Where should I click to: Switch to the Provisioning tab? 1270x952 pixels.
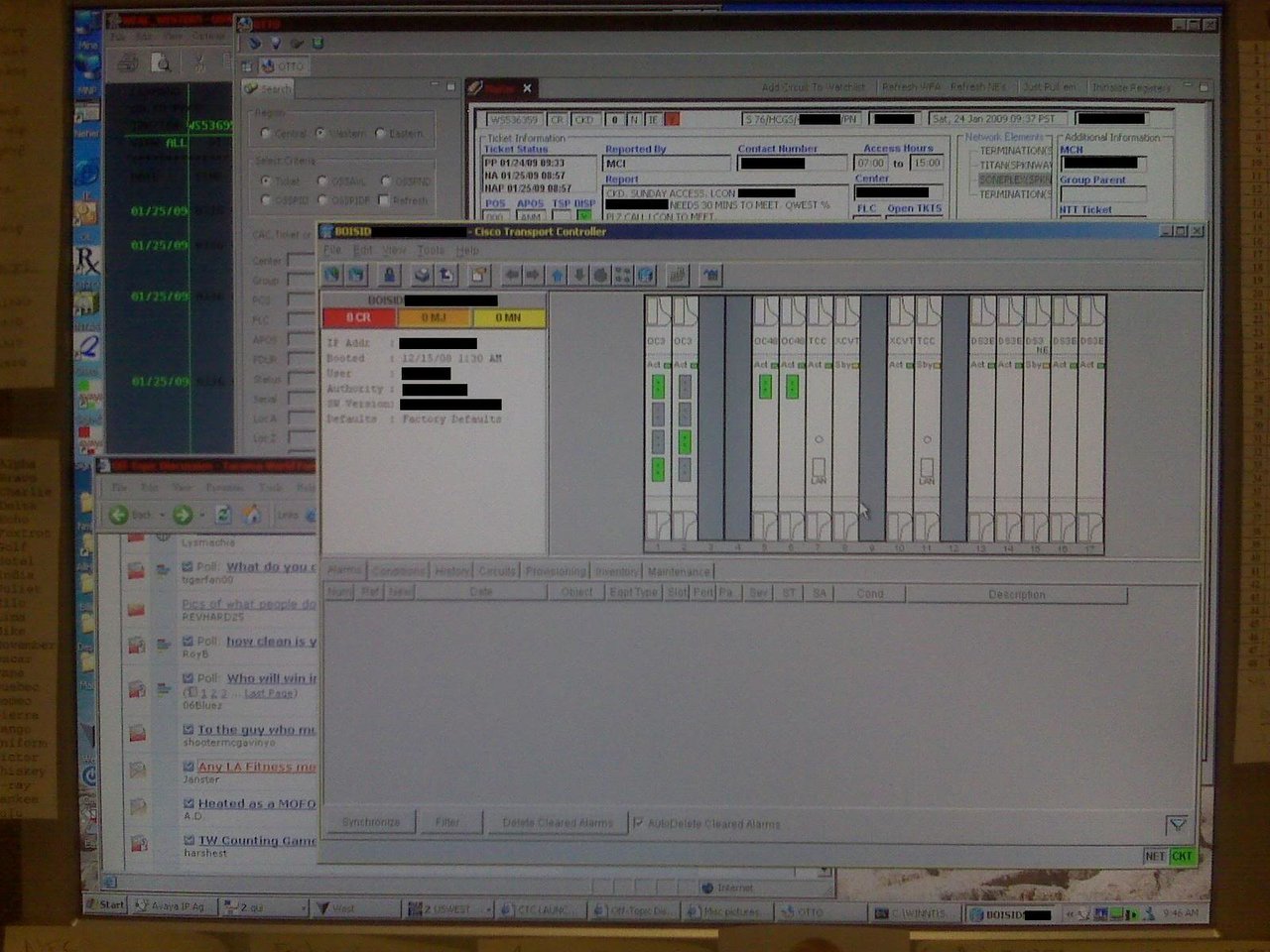[x=556, y=571]
